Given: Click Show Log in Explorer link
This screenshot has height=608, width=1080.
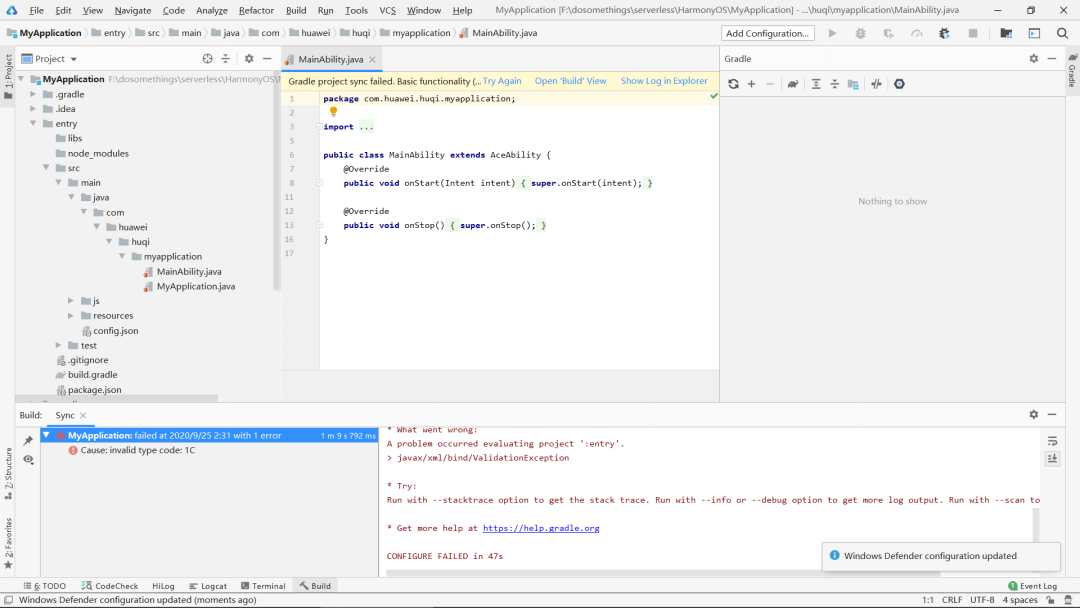Looking at the screenshot, I should click(664, 81).
